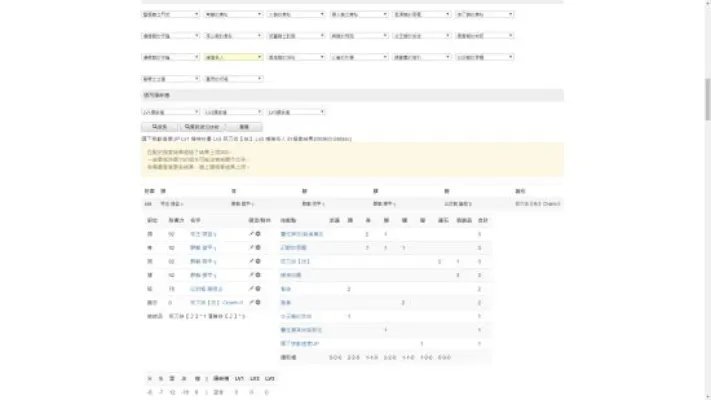This screenshot has width=711, height=400.
Task: Click the pencil edit icon in the second equipment row
Action: 251,247
